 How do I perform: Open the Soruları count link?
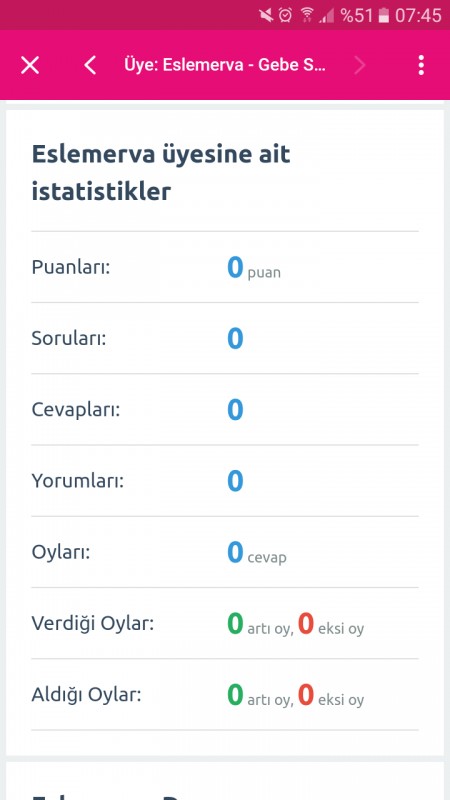pos(235,338)
